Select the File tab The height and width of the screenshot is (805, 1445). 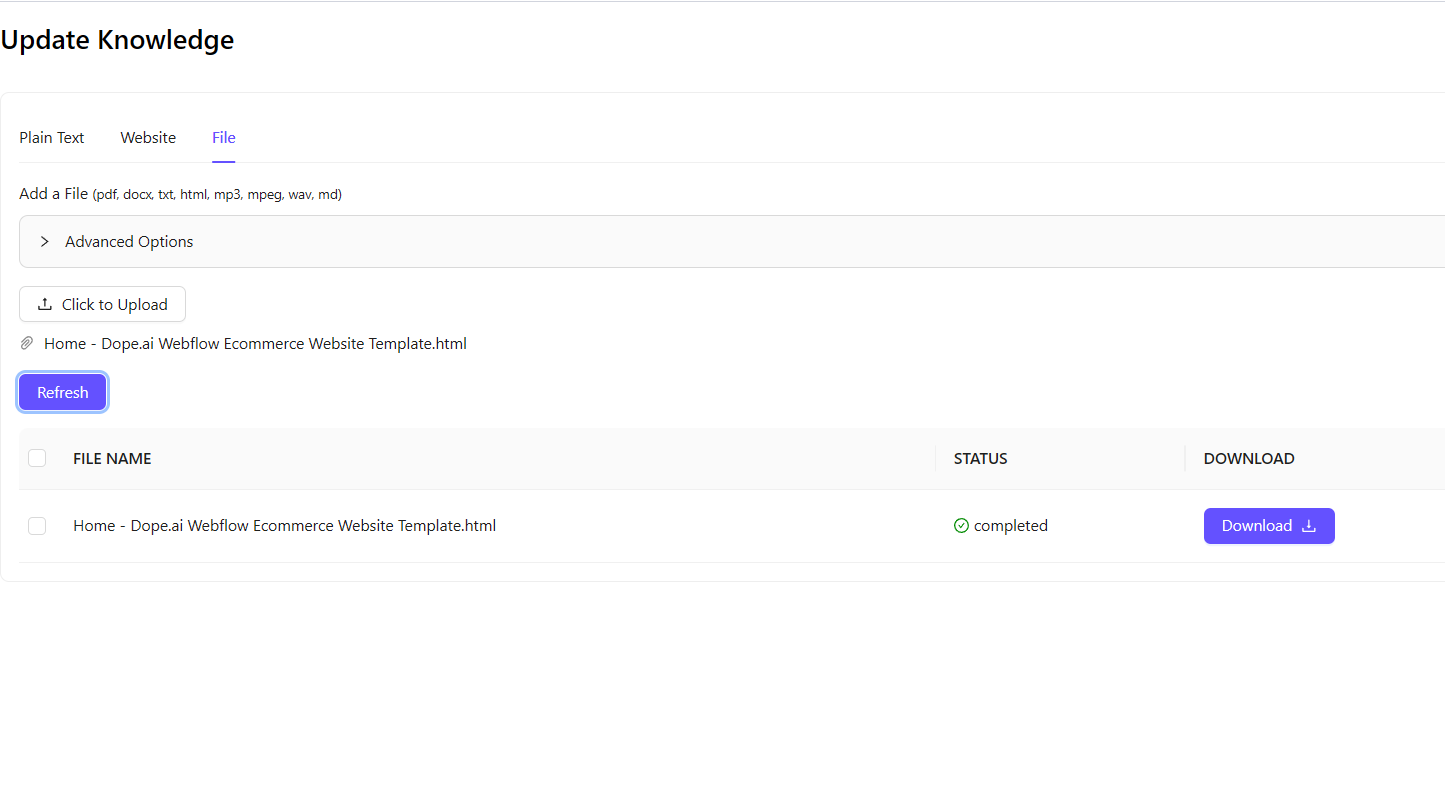pos(223,138)
